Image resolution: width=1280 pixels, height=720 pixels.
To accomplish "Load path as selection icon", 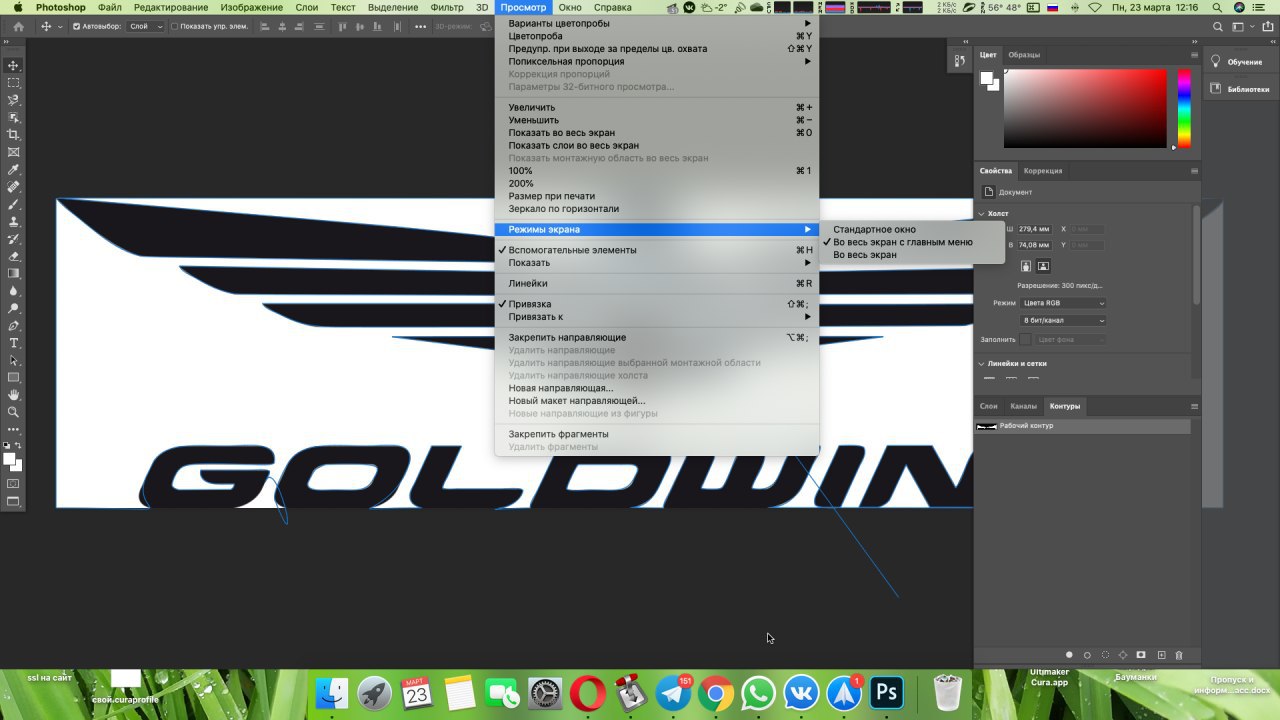I will pos(1105,655).
